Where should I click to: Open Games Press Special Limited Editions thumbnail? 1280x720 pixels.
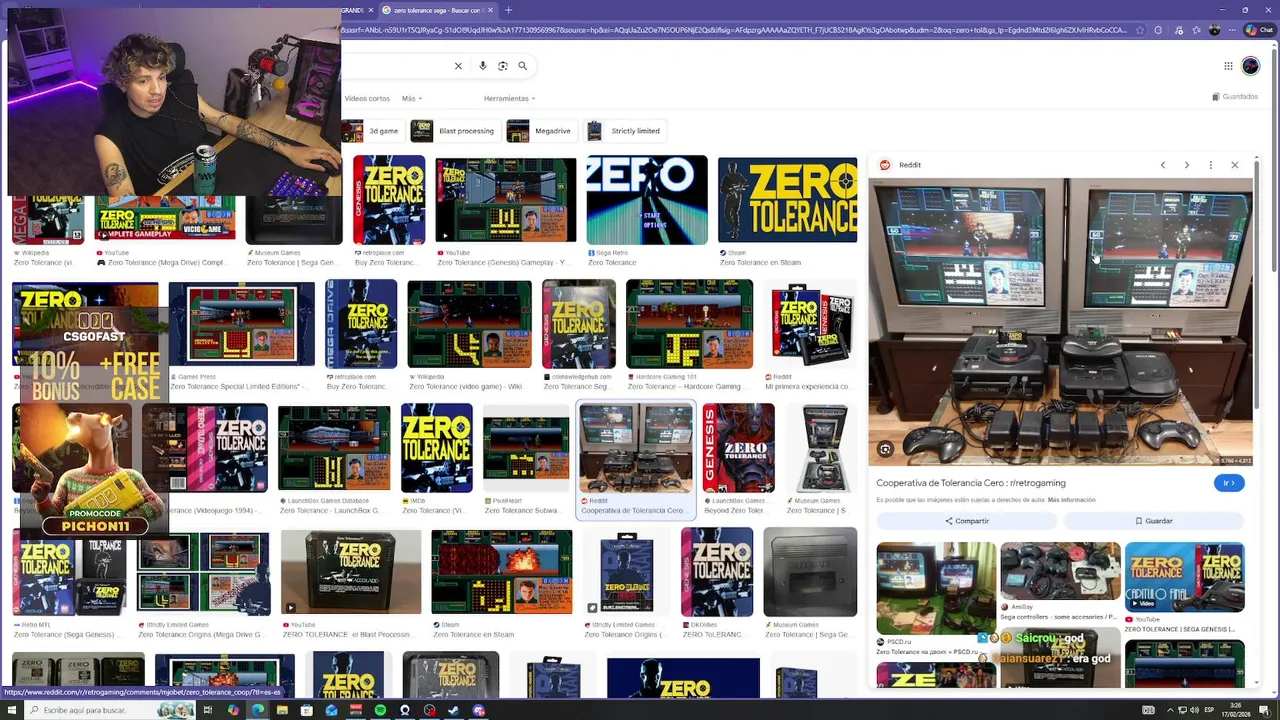click(241, 324)
